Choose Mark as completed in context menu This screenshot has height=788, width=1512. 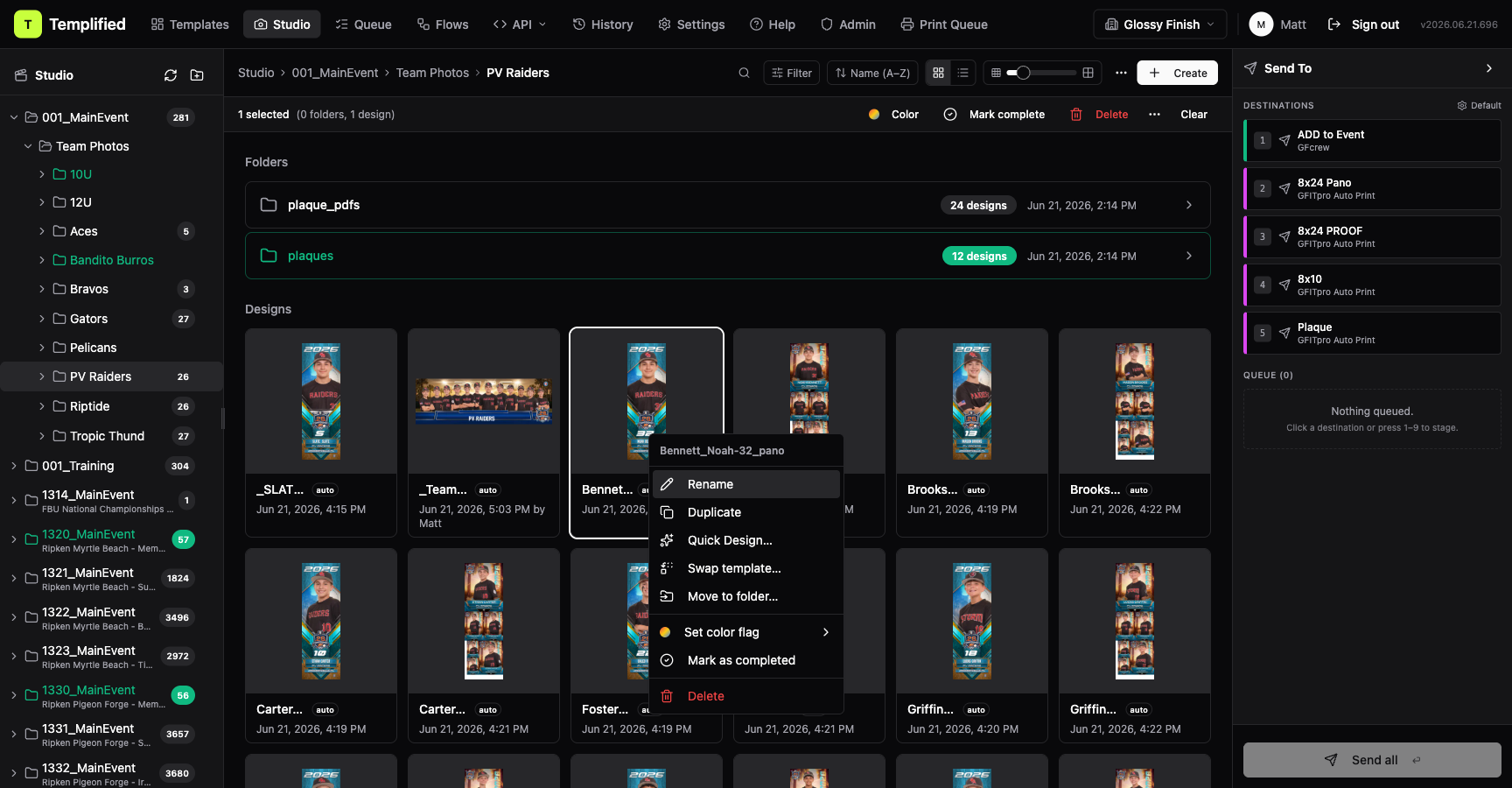pyautogui.click(x=746, y=660)
